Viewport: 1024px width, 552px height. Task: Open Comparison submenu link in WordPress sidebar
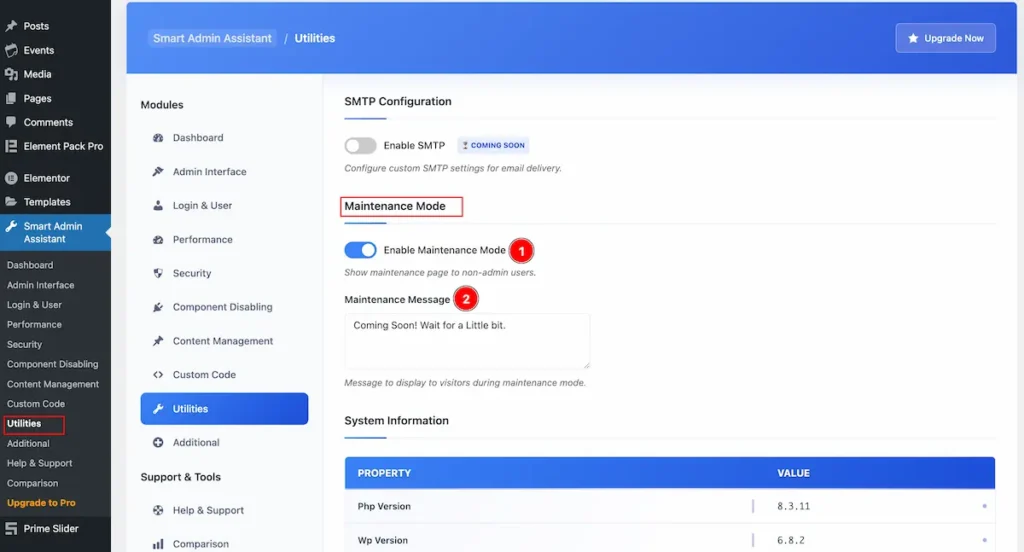tap(32, 483)
